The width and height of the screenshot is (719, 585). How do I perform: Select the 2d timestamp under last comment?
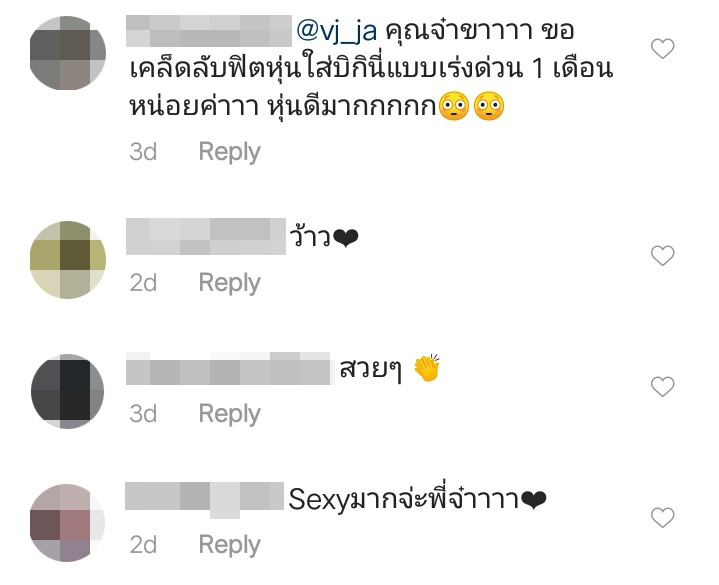click(143, 545)
